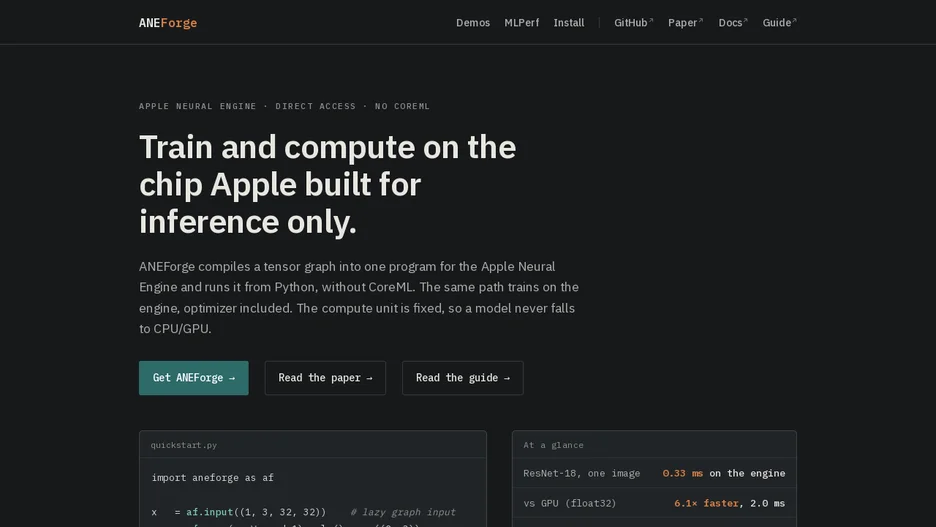Screen dimensions: 936x527
Task: Click the '6.1× faster' value
Action: [706, 503]
